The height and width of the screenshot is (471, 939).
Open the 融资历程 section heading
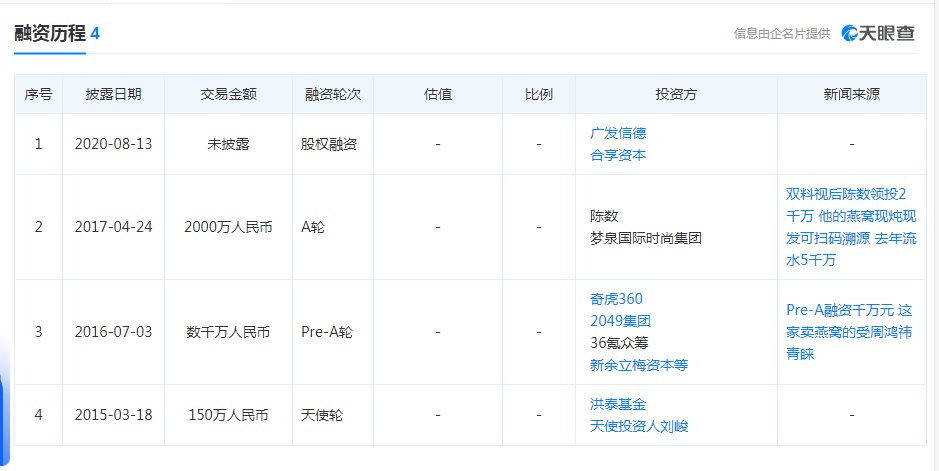(x=50, y=34)
